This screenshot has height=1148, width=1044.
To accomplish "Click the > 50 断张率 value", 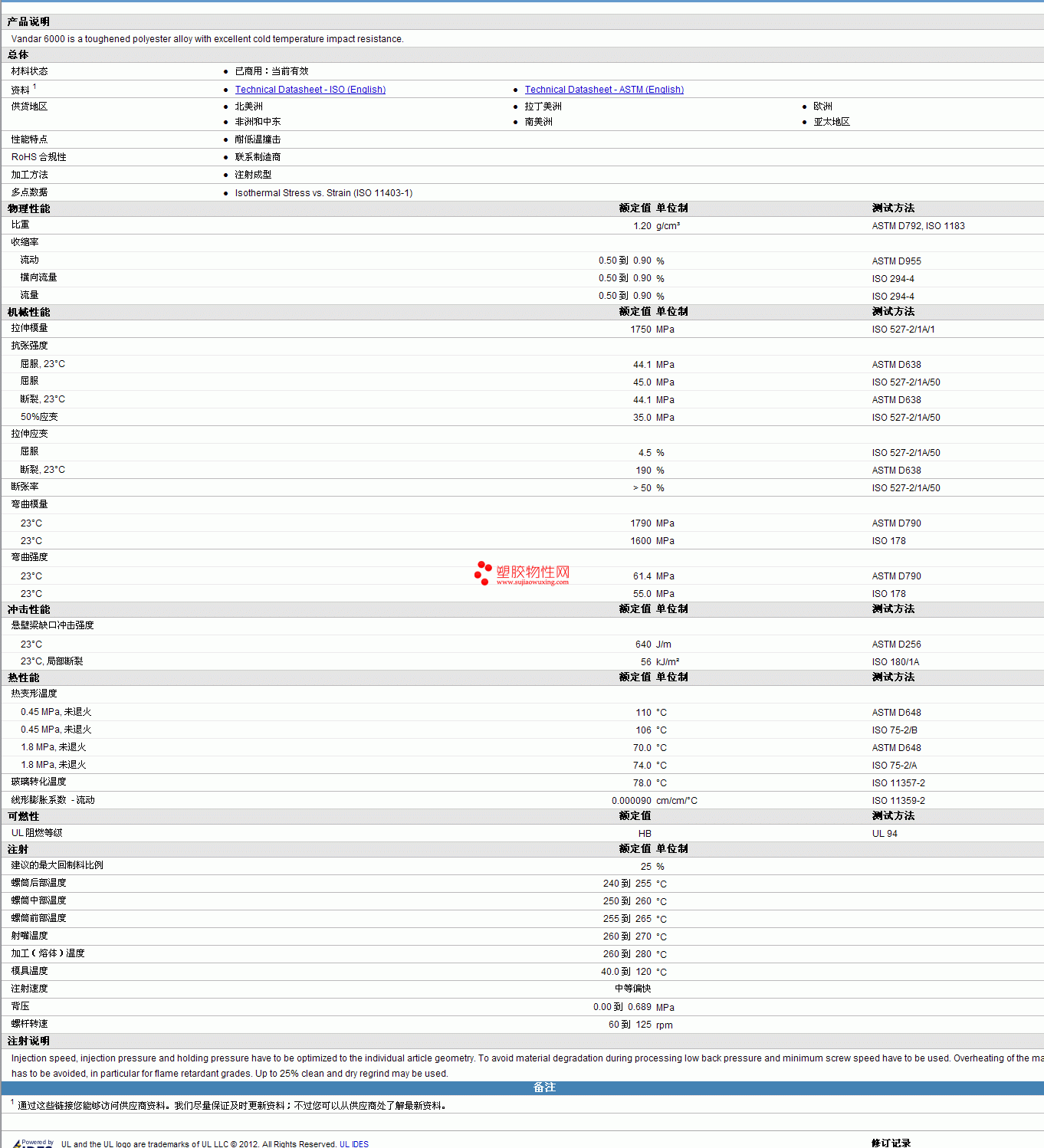I will tap(642, 488).
